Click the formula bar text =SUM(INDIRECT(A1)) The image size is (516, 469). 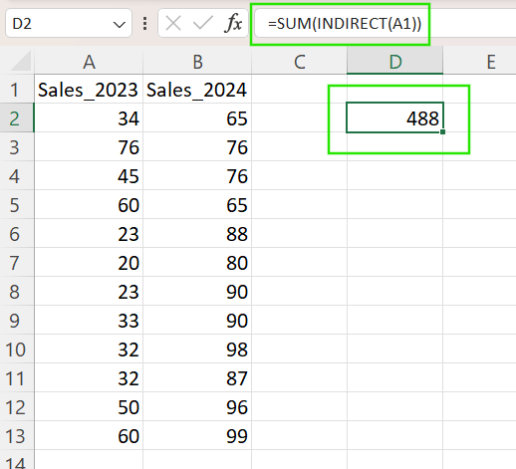point(345,24)
